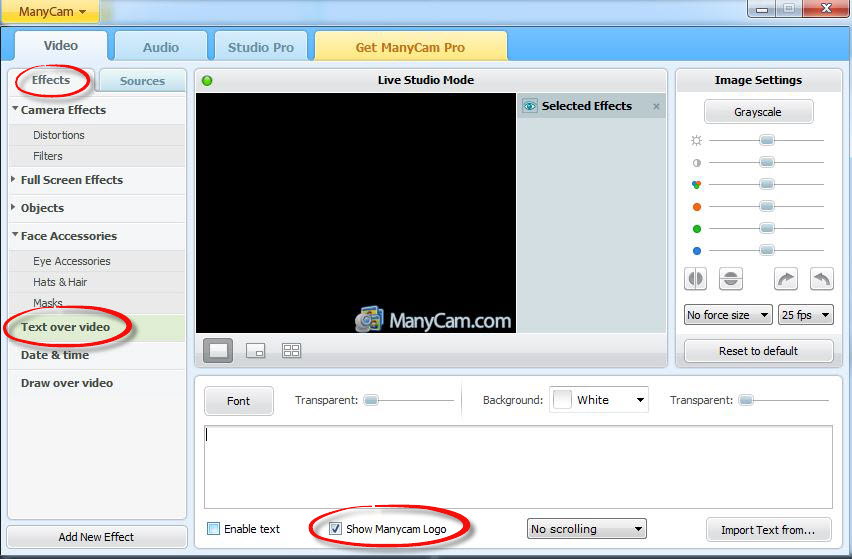The width and height of the screenshot is (852, 559).
Task: Open the Font button
Action: point(239,401)
